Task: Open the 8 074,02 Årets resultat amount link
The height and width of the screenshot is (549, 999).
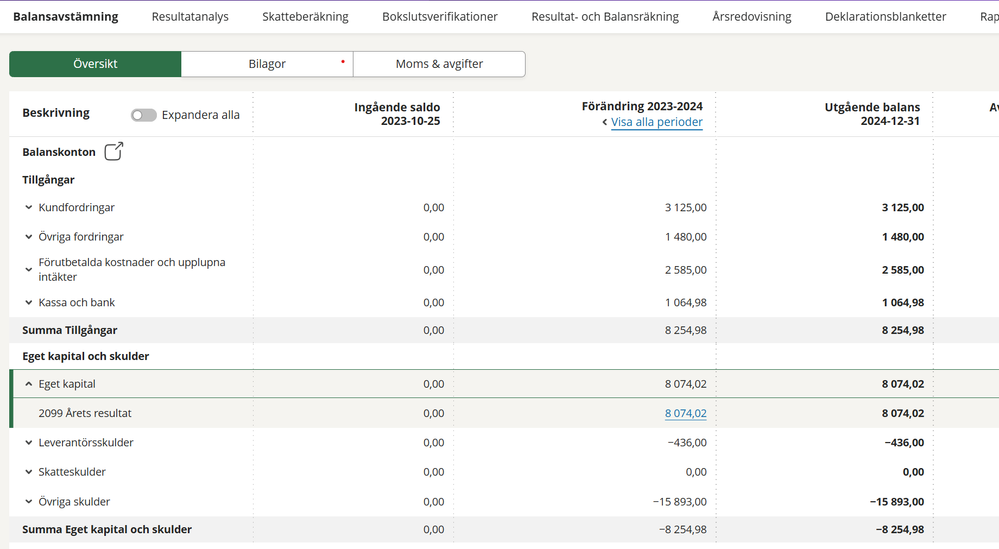Action: pos(685,413)
